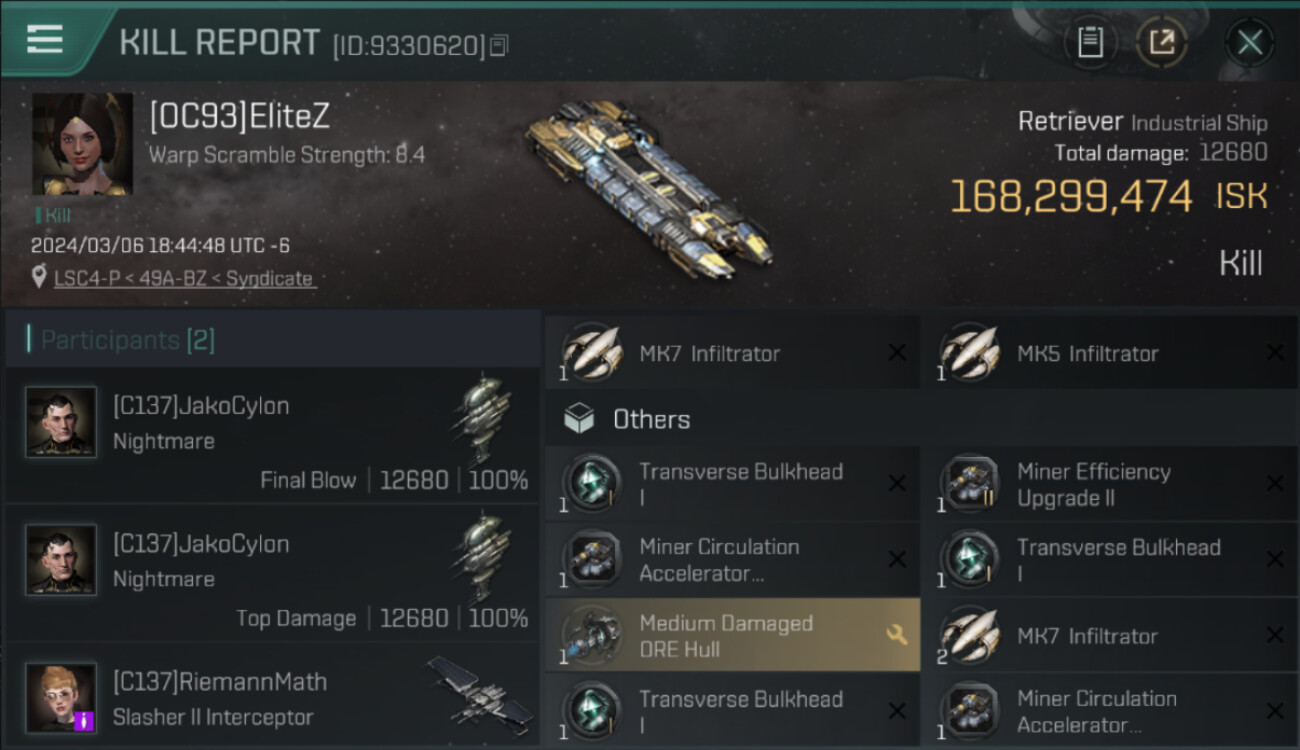1300x750 pixels.
Task: Click the Others section cube icon
Action: pos(579,419)
